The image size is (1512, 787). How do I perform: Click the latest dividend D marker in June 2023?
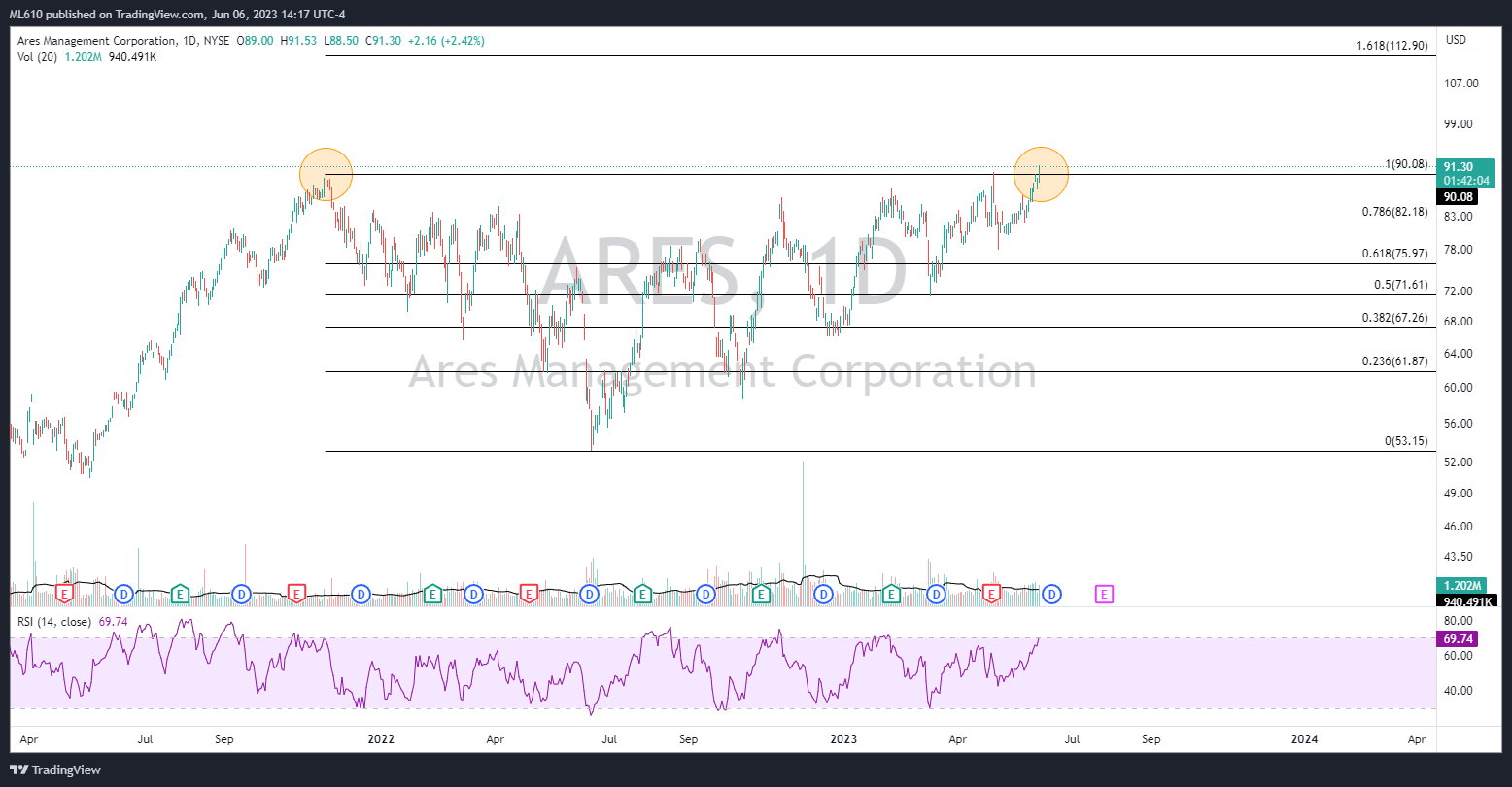tap(1051, 593)
